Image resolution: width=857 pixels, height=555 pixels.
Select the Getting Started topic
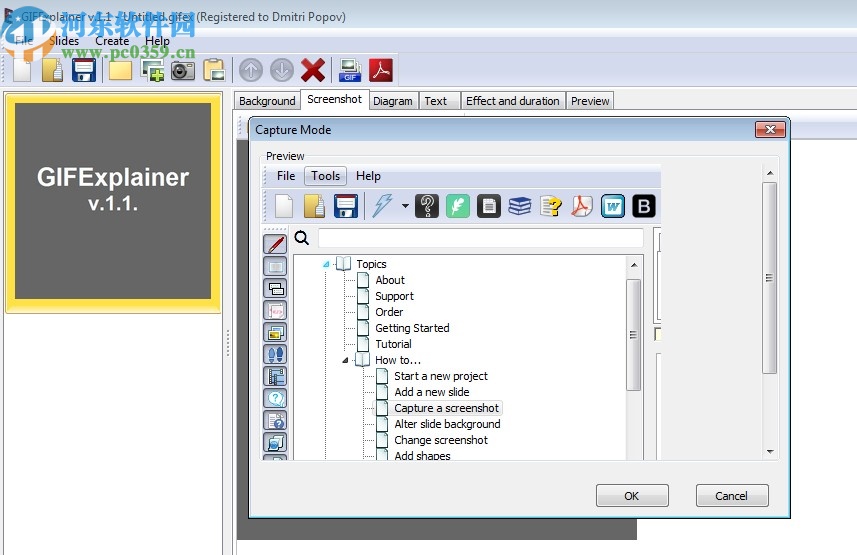[x=412, y=328]
